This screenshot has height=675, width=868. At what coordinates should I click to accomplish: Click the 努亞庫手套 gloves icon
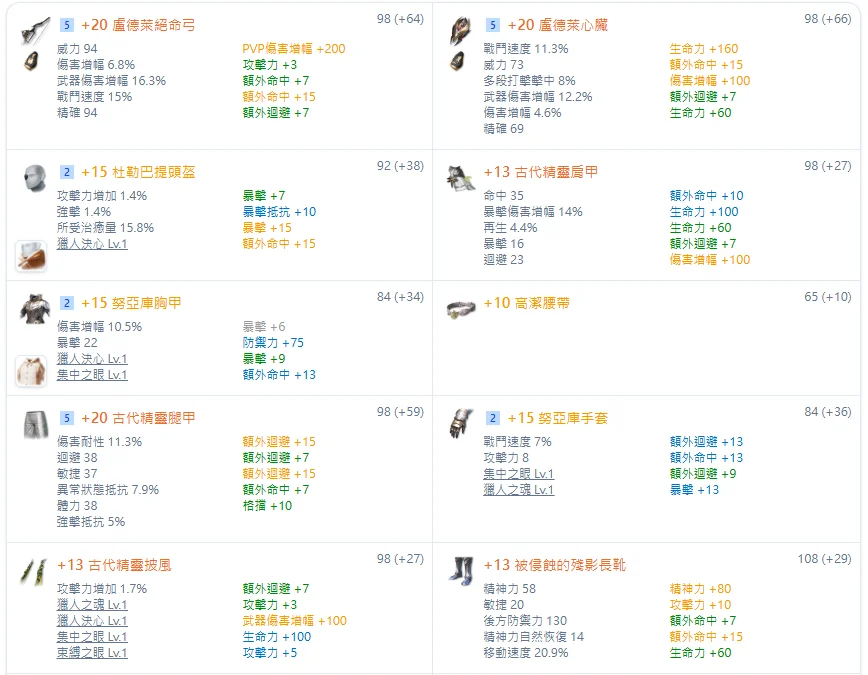coord(462,423)
